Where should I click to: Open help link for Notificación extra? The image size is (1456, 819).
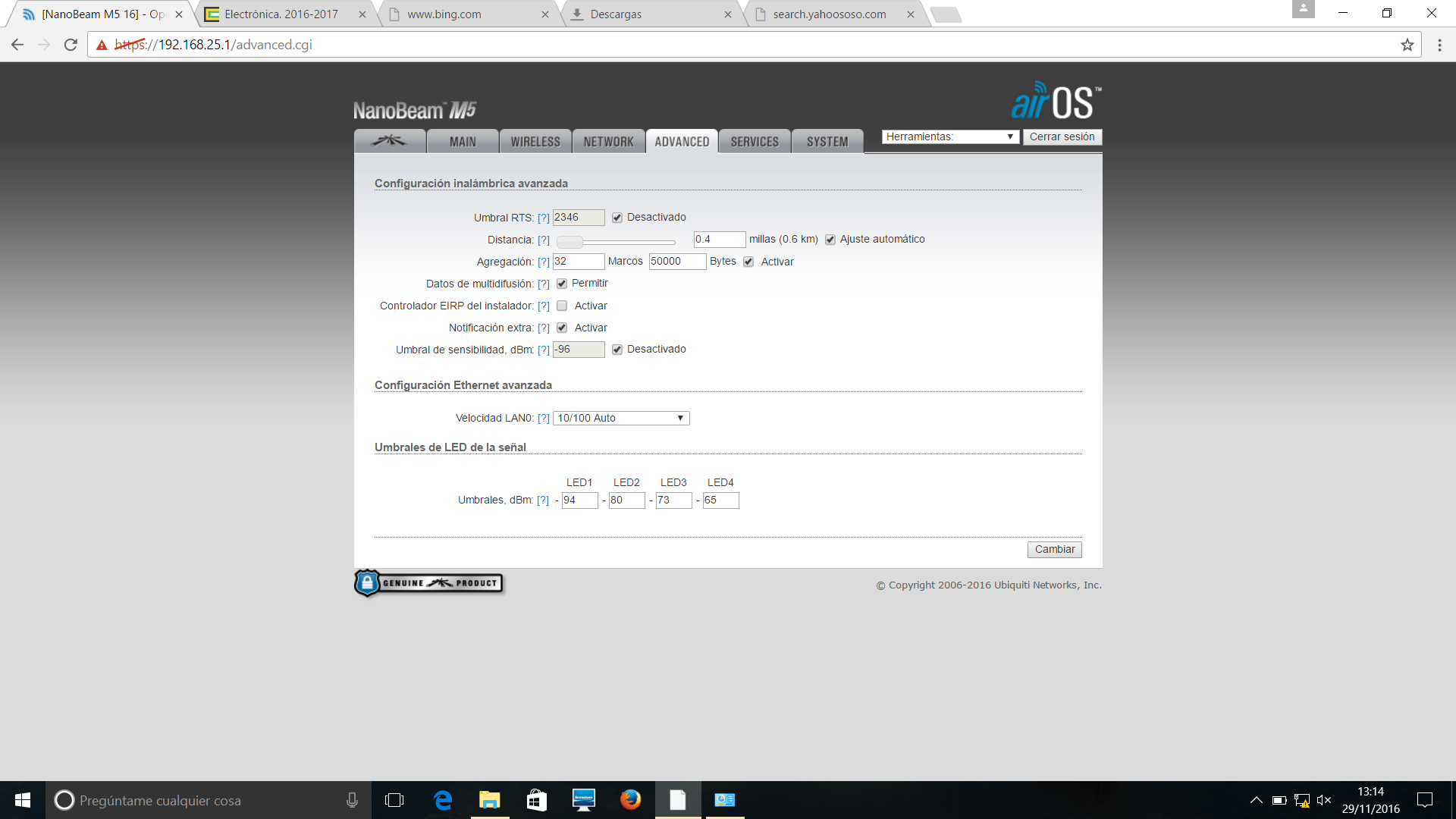[x=544, y=328]
